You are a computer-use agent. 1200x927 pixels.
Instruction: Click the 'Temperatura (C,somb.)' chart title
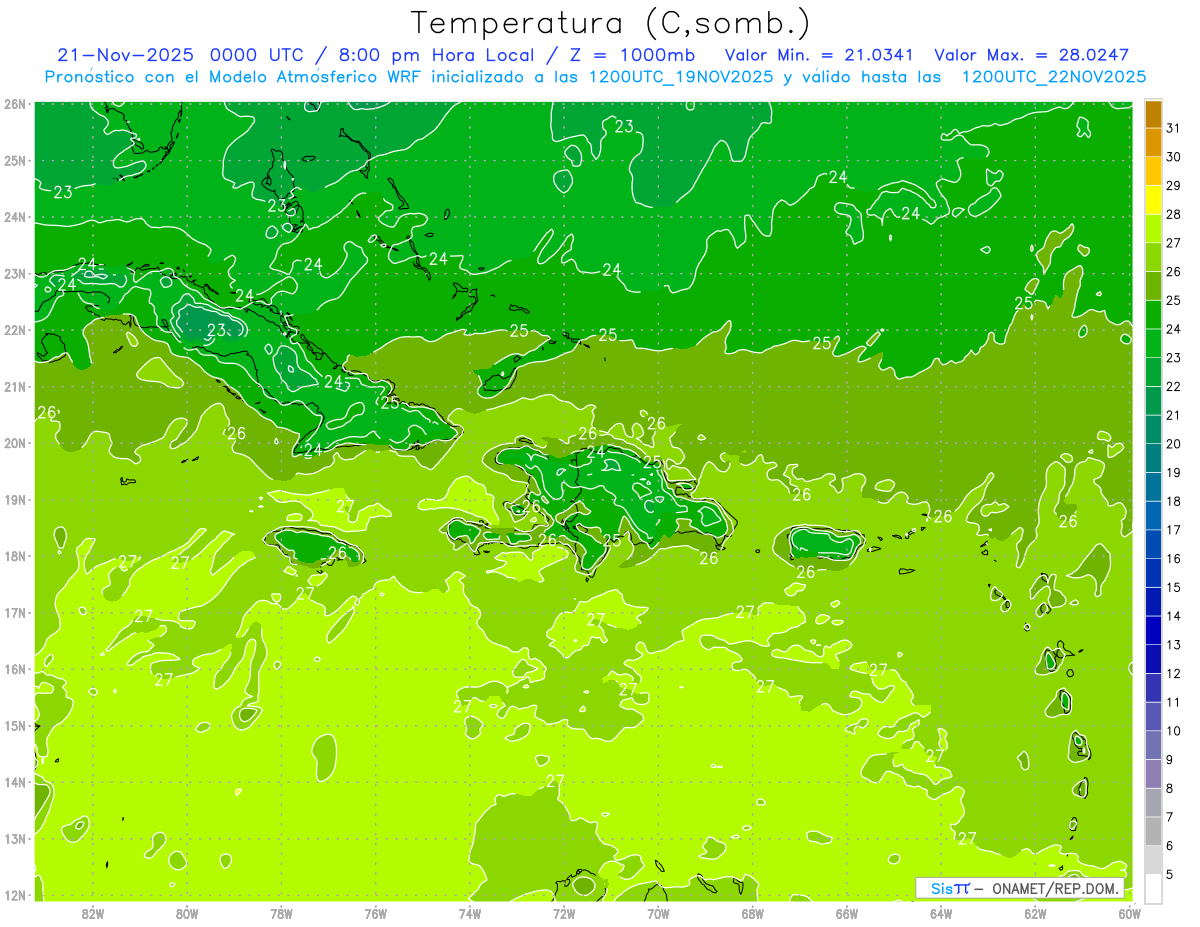pyautogui.click(x=610, y=23)
